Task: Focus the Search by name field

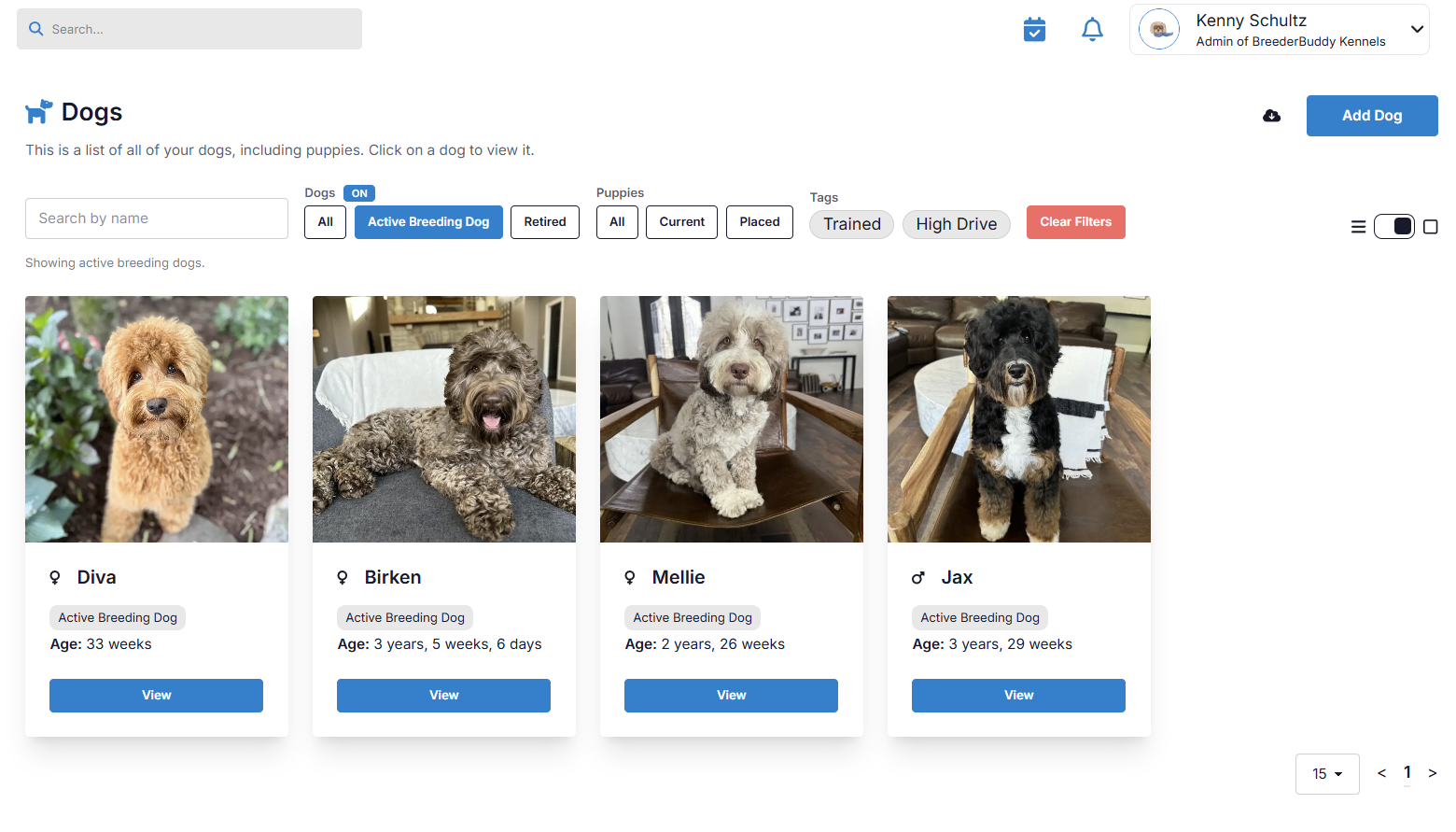Action: (x=157, y=219)
